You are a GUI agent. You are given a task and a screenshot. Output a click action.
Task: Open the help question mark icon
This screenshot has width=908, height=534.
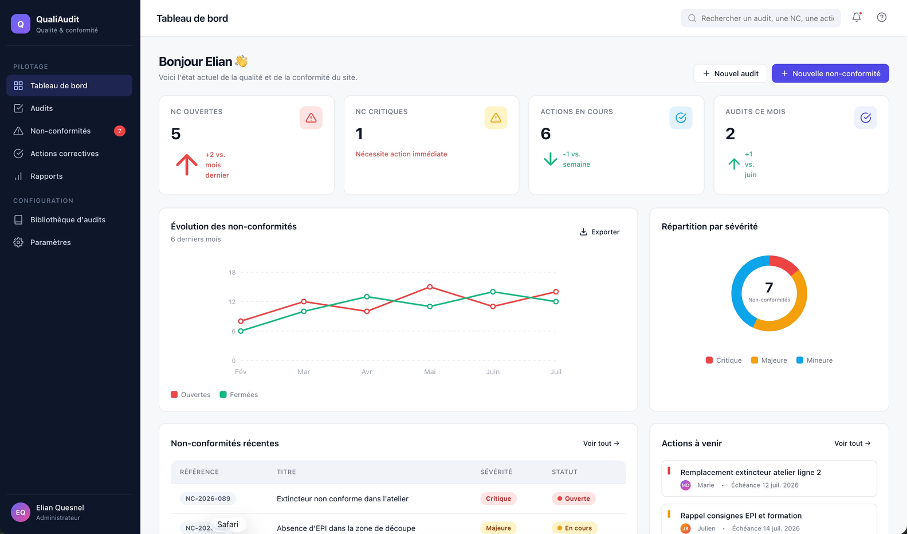(x=881, y=17)
